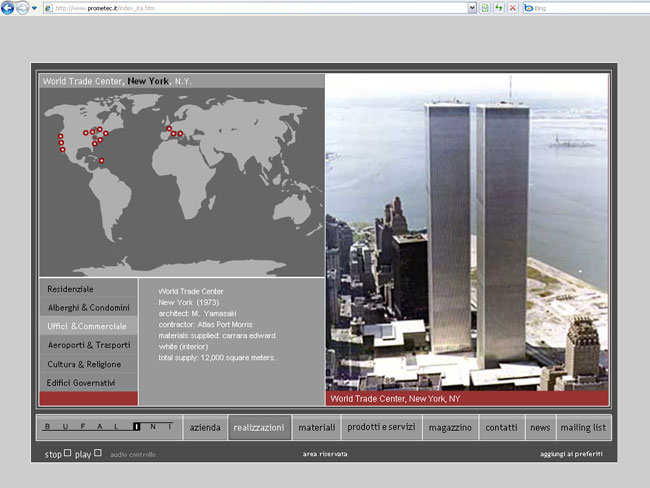The height and width of the screenshot is (488, 650).
Task: Open the magazzino section
Action: click(450, 427)
